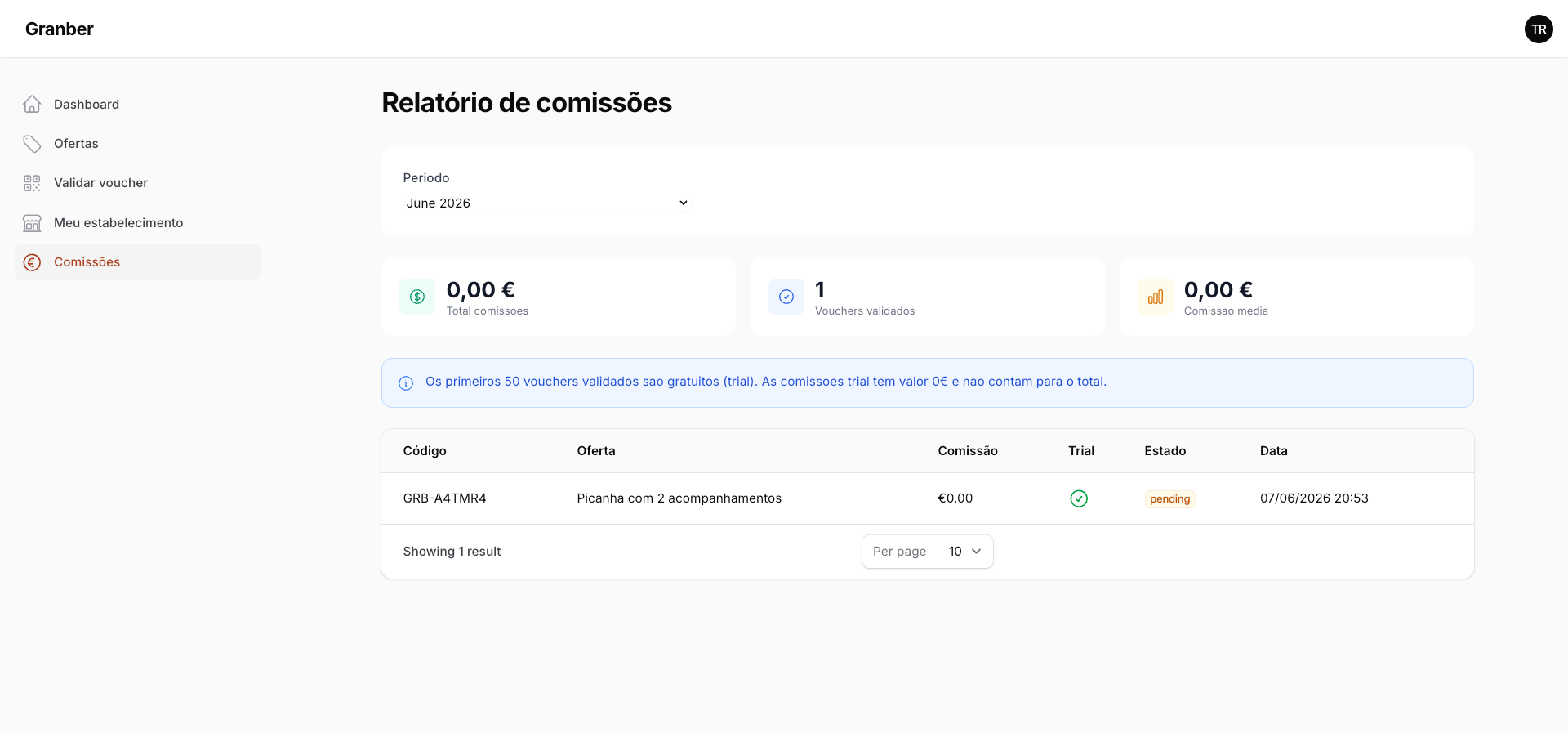
Task: Select Comissões in the sidebar
Action: [137, 262]
